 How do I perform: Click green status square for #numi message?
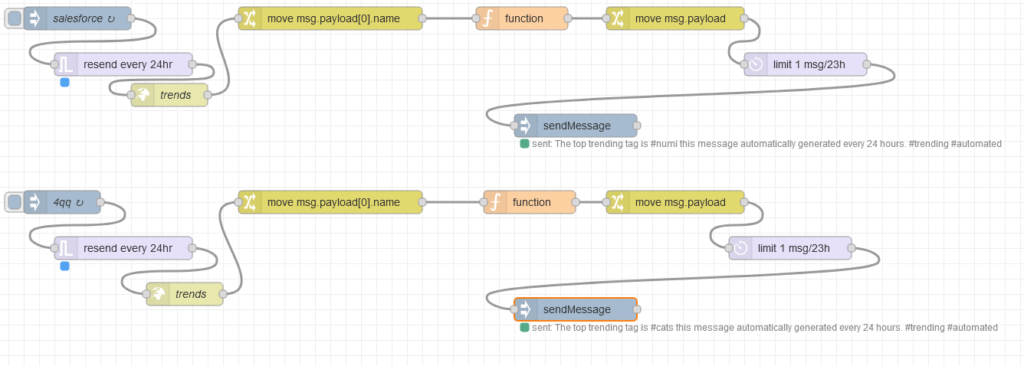[x=524, y=144]
